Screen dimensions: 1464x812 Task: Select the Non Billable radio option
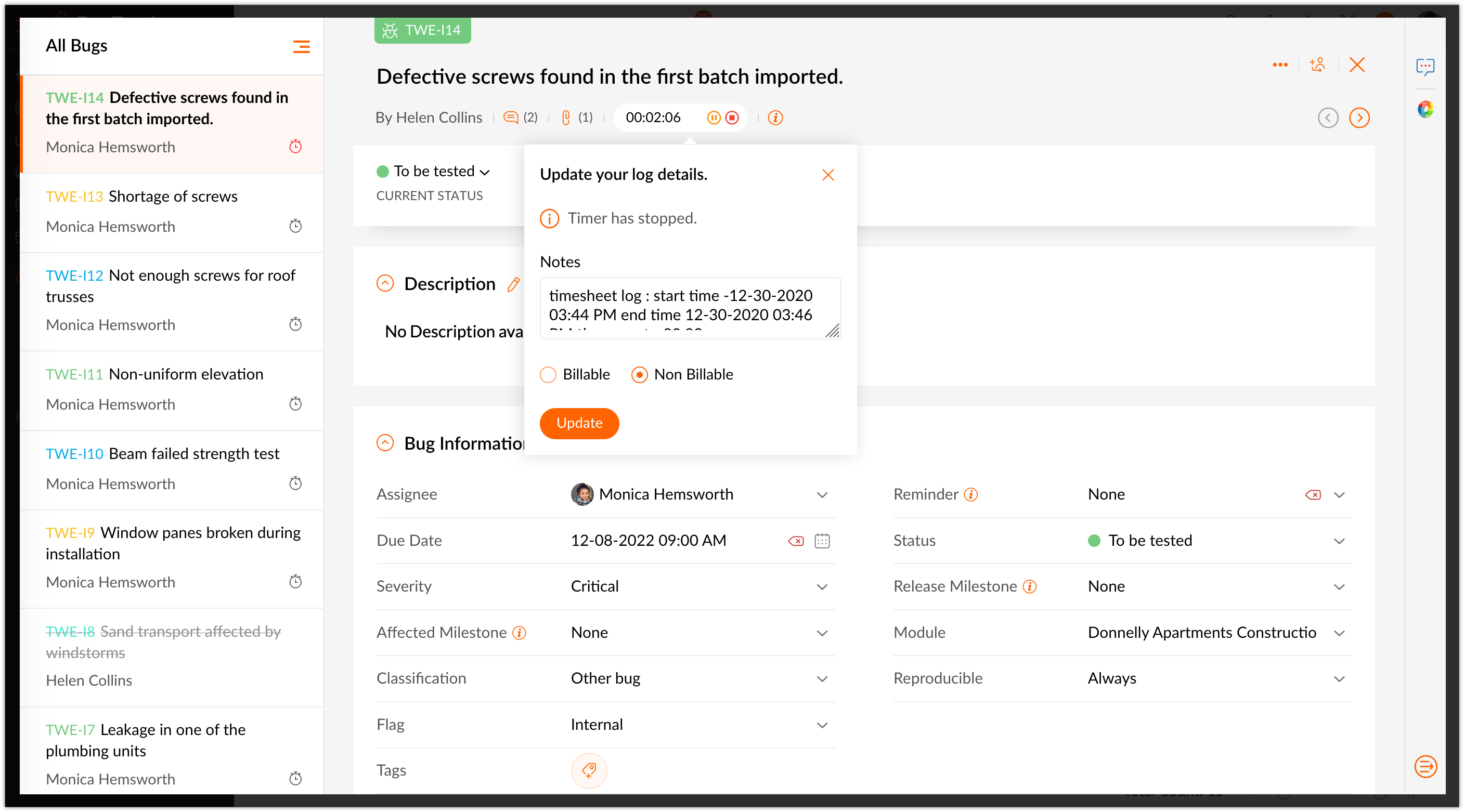[x=639, y=374]
